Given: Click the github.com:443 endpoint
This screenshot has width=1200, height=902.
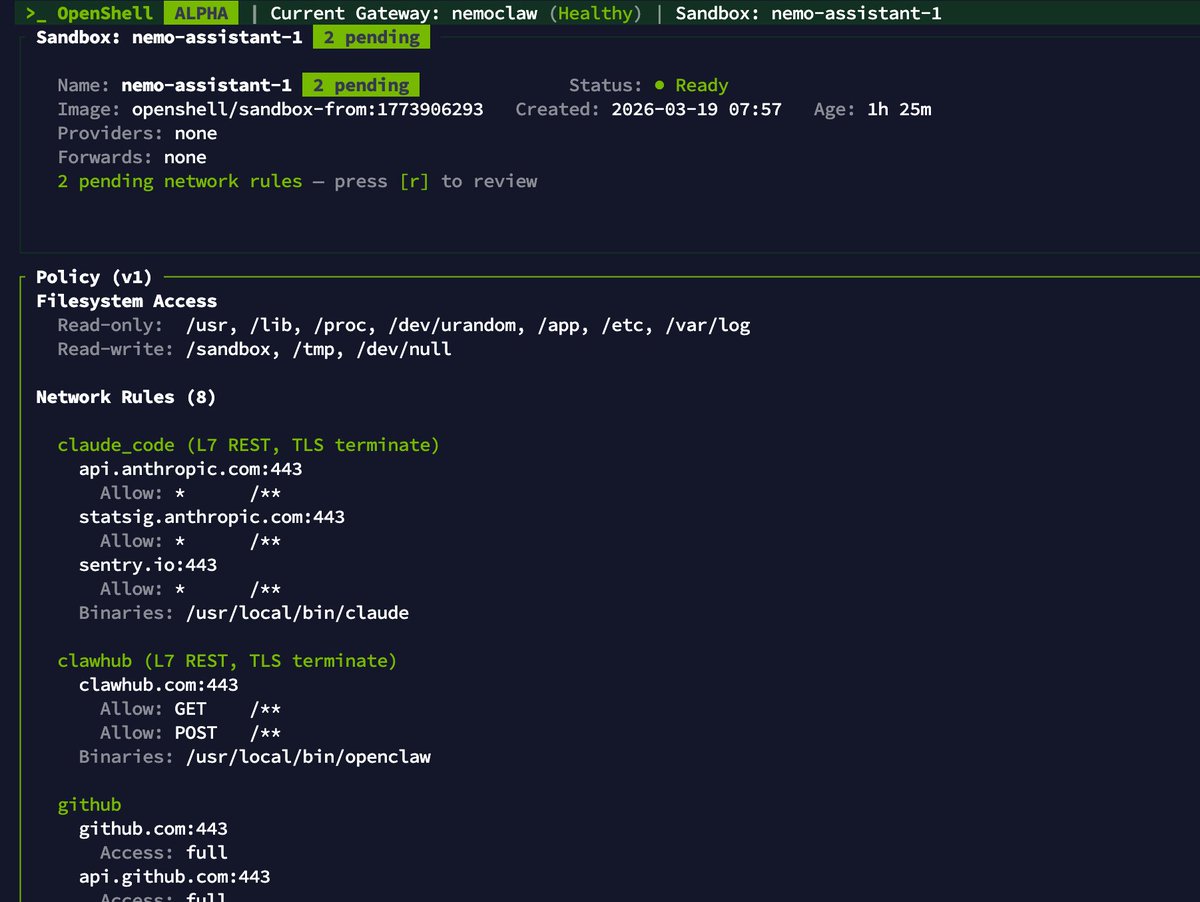Looking at the screenshot, I should pyautogui.click(x=153, y=829).
